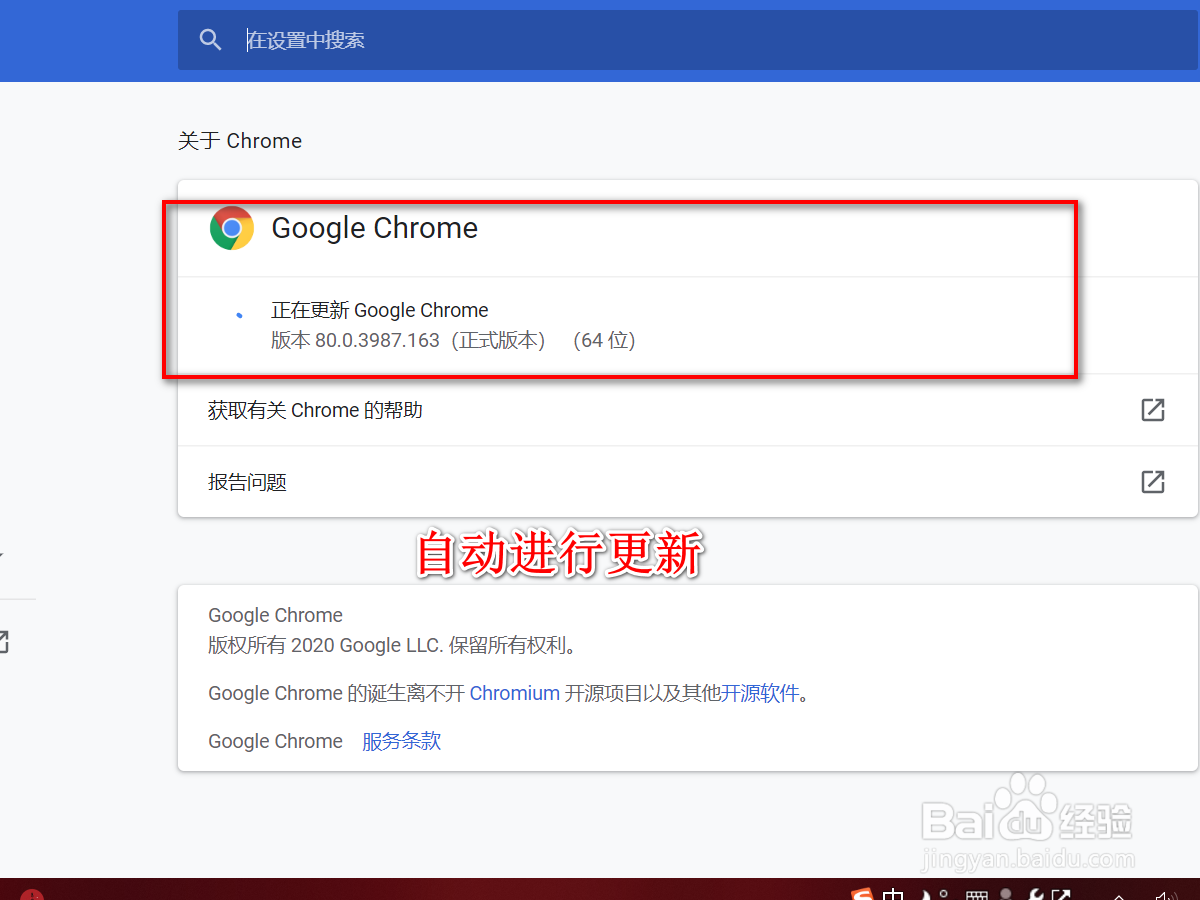Click the wrench tools icon in taskbar
This screenshot has width=1200, height=900.
tap(1036, 894)
